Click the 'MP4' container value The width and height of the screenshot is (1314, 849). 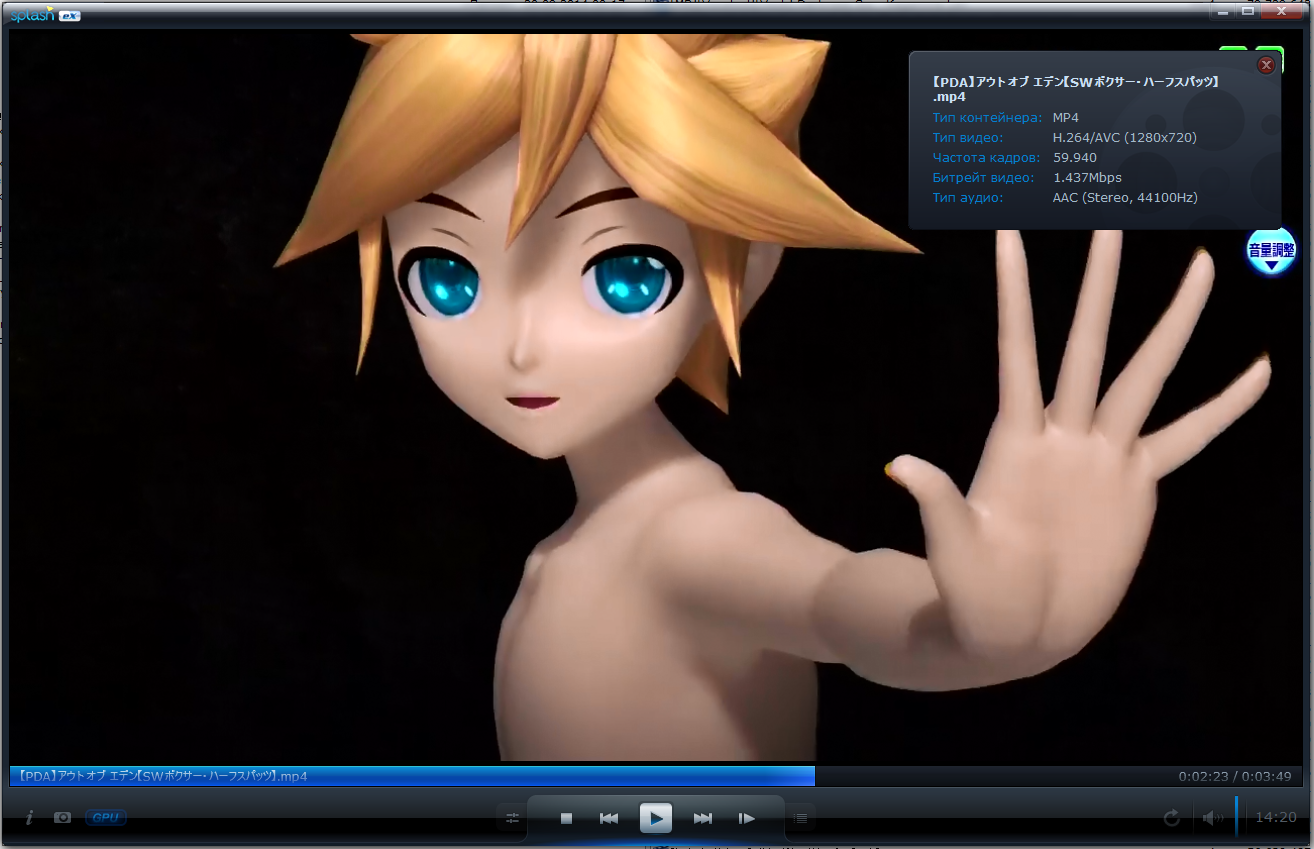pos(1066,118)
